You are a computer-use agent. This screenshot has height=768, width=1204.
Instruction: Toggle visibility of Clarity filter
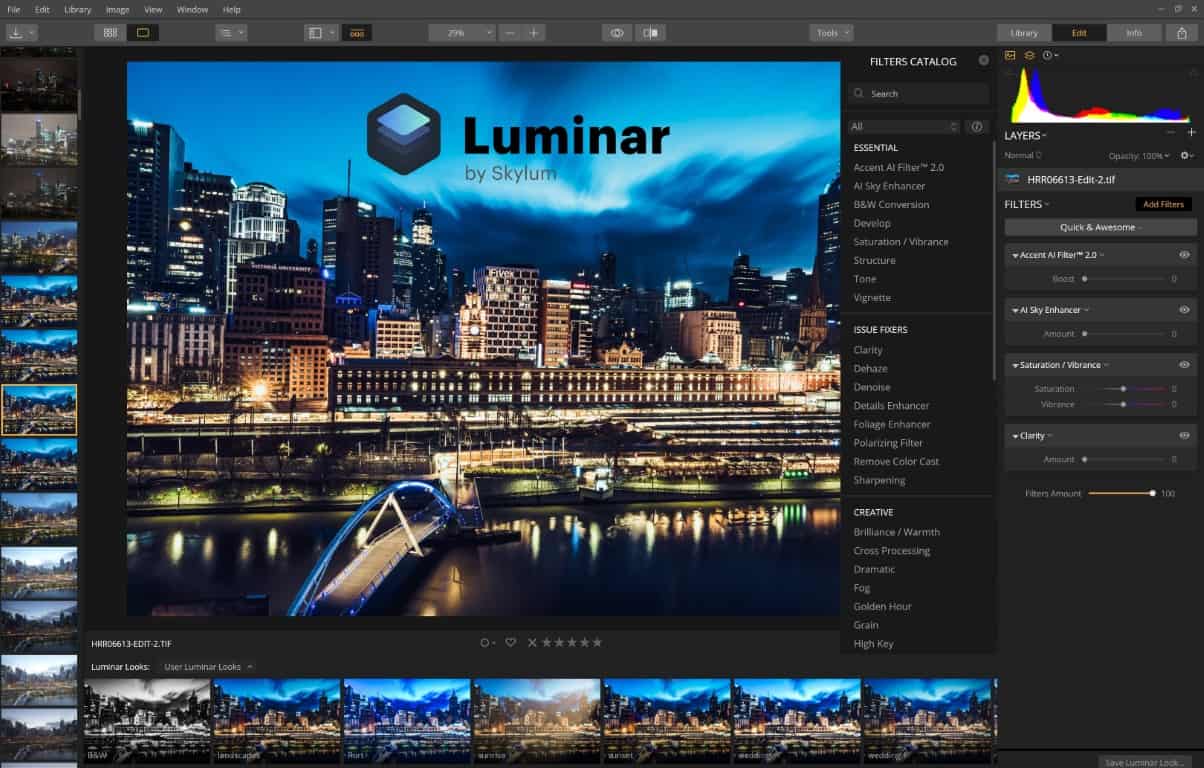pos(1184,436)
